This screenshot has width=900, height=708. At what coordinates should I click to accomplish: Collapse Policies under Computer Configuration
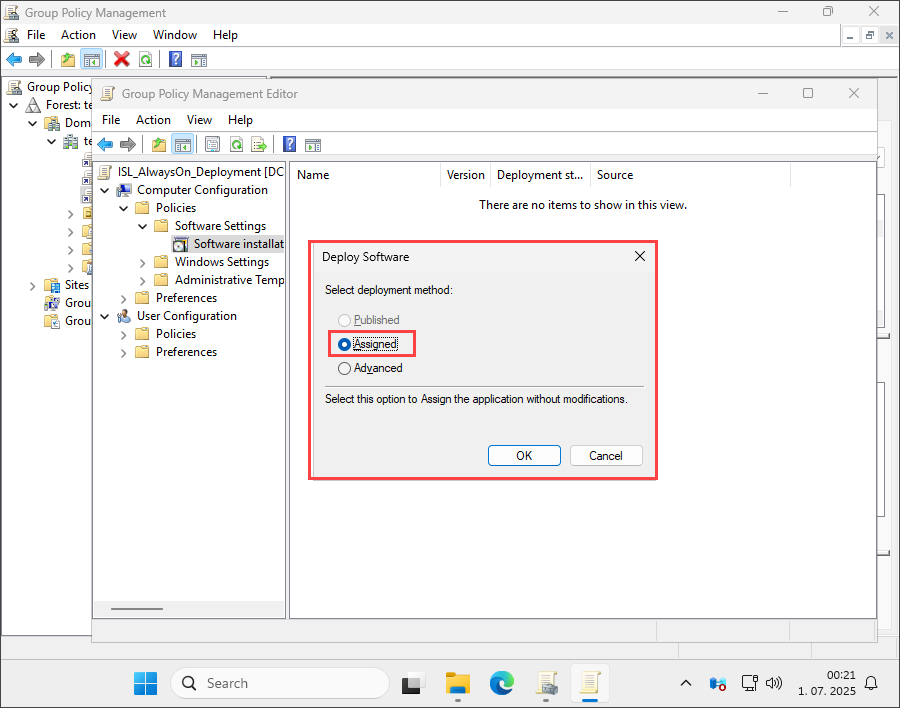click(x=123, y=208)
